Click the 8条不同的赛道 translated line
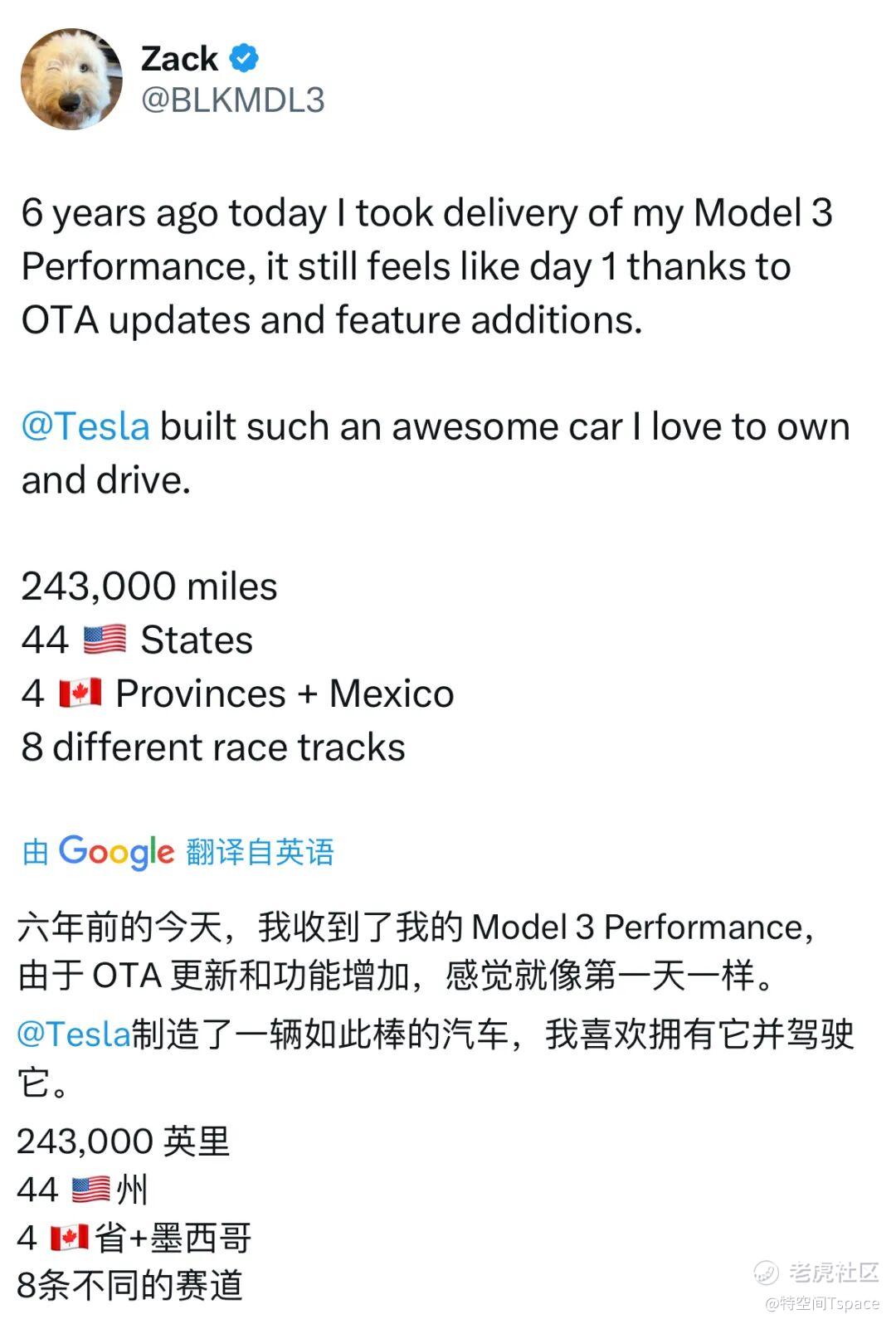This screenshot has width=896, height=1324. coord(129,1285)
